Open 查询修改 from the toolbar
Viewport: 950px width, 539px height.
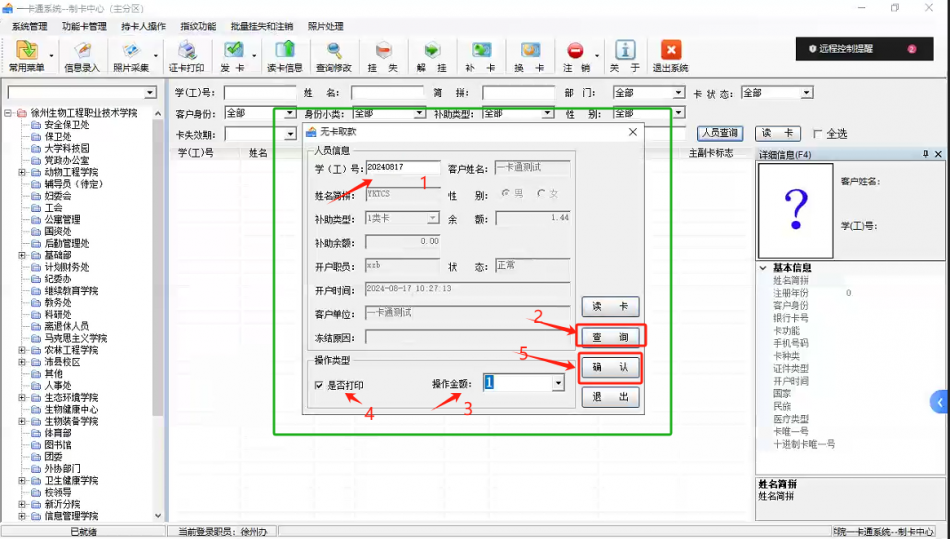coord(334,56)
